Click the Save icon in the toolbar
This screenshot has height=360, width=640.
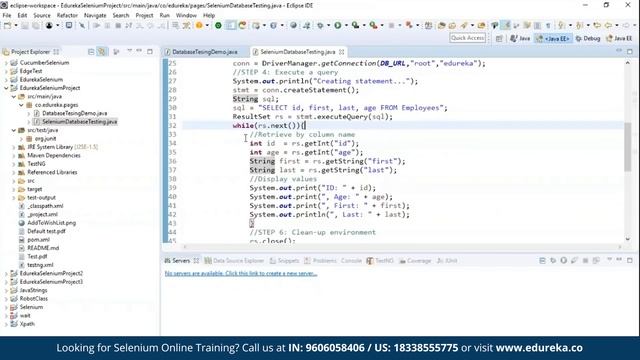pyautogui.click(x=25, y=25)
